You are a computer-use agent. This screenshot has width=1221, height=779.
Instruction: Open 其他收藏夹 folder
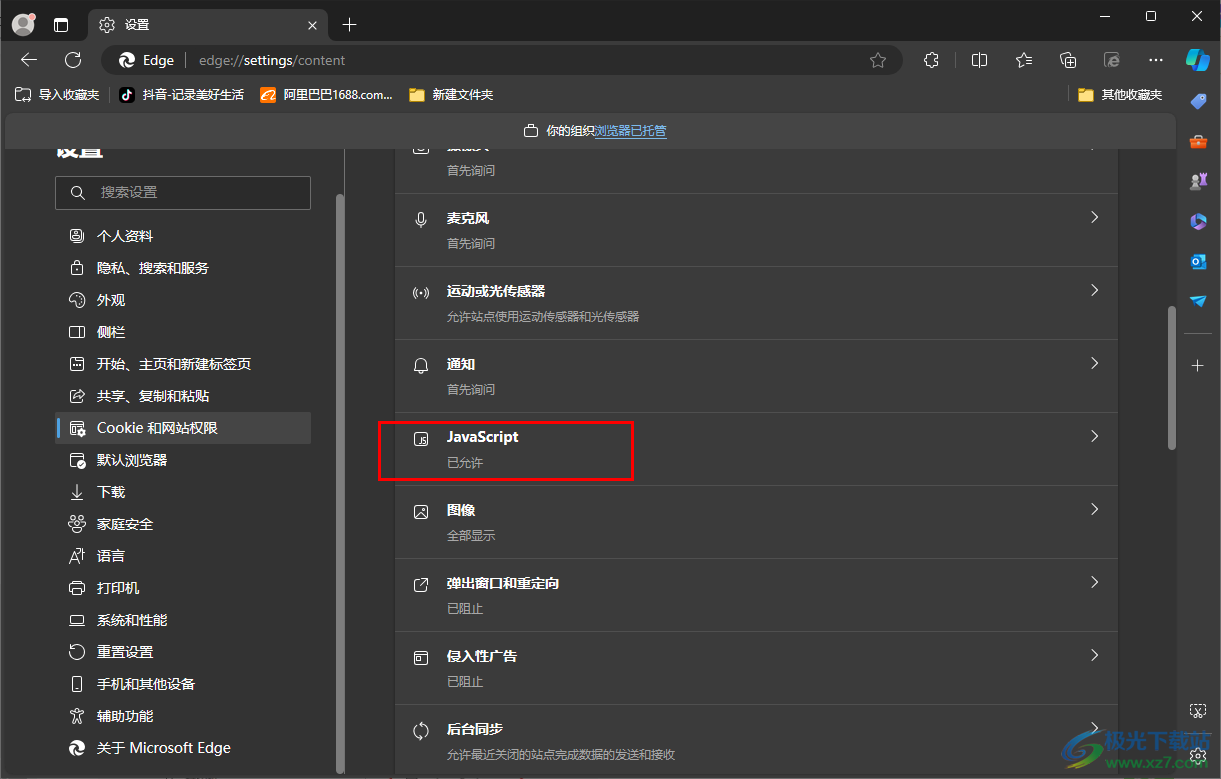1120,95
